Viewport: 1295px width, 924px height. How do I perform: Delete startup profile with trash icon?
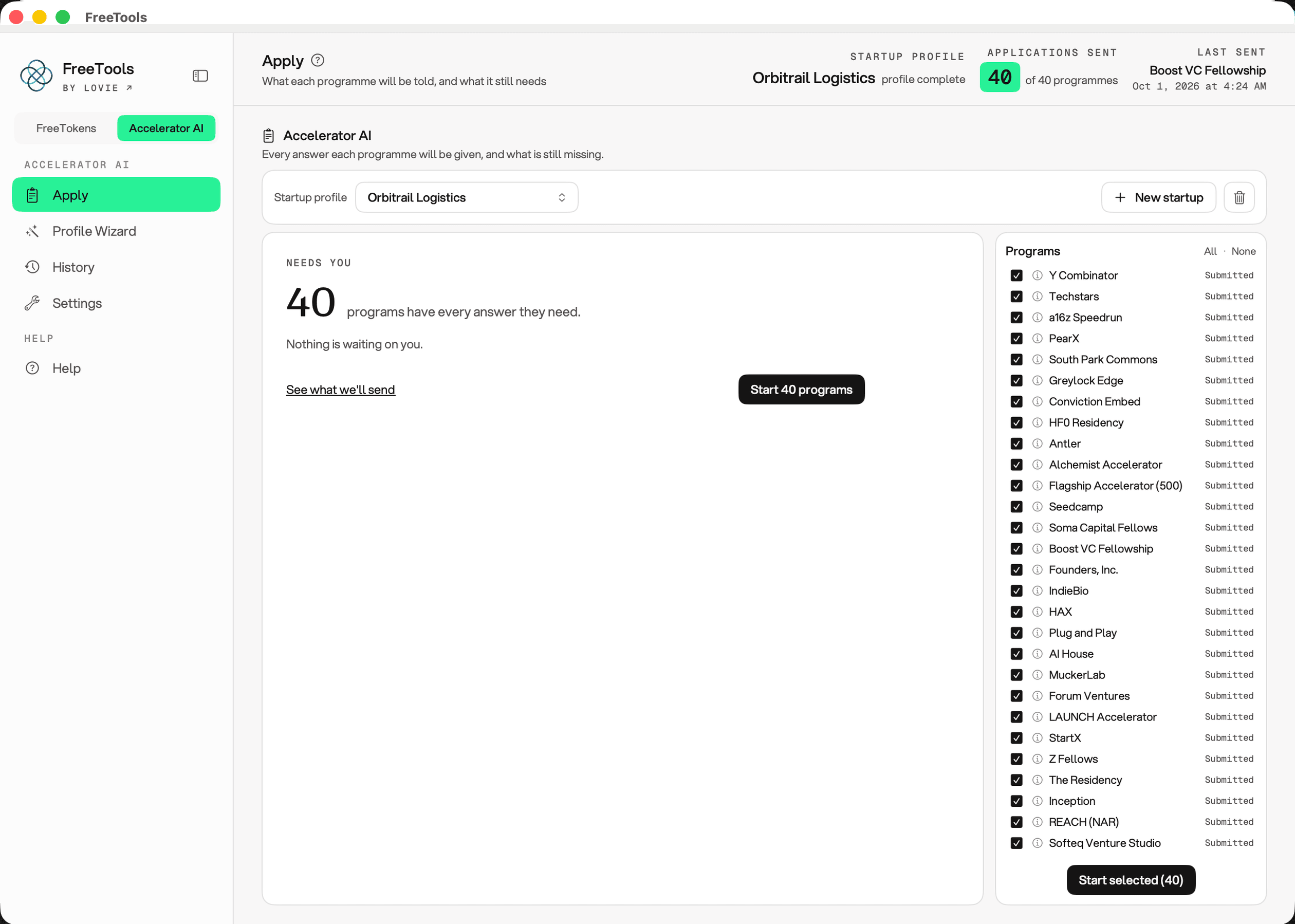click(1239, 197)
